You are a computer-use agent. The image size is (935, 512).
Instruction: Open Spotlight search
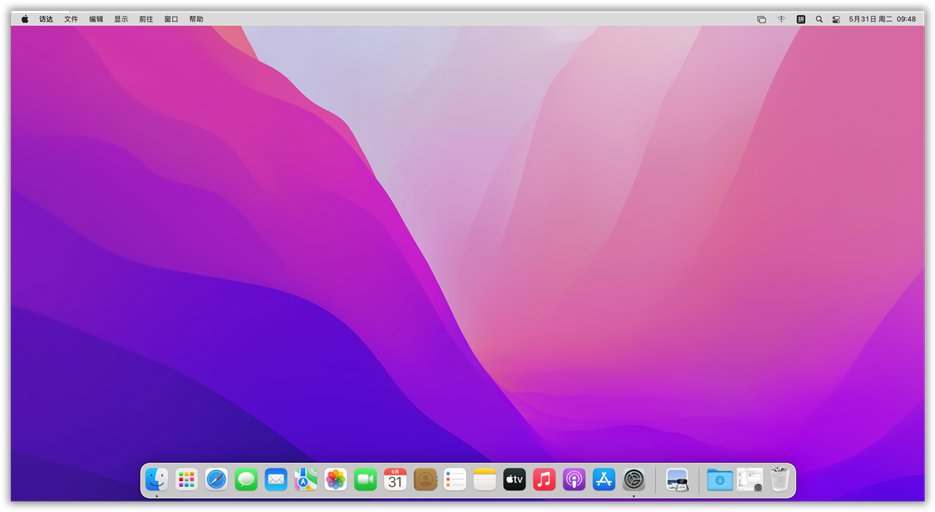(819, 19)
